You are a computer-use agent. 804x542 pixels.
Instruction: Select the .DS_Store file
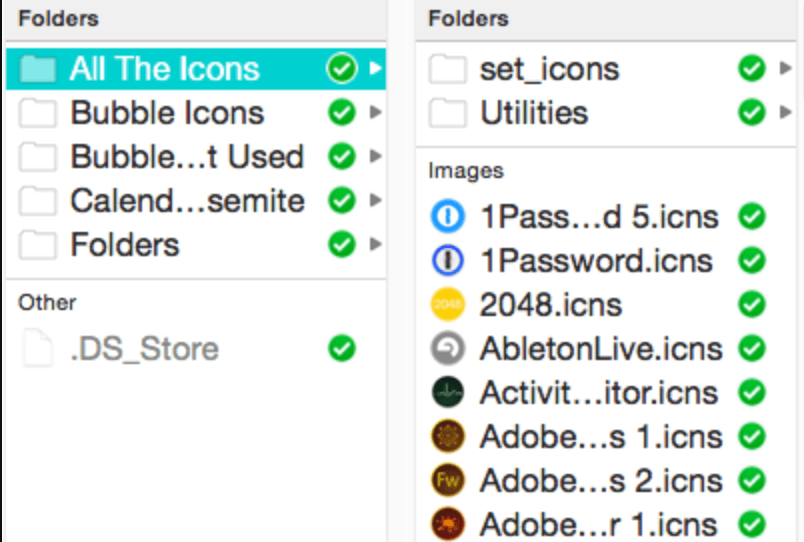coord(144,348)
